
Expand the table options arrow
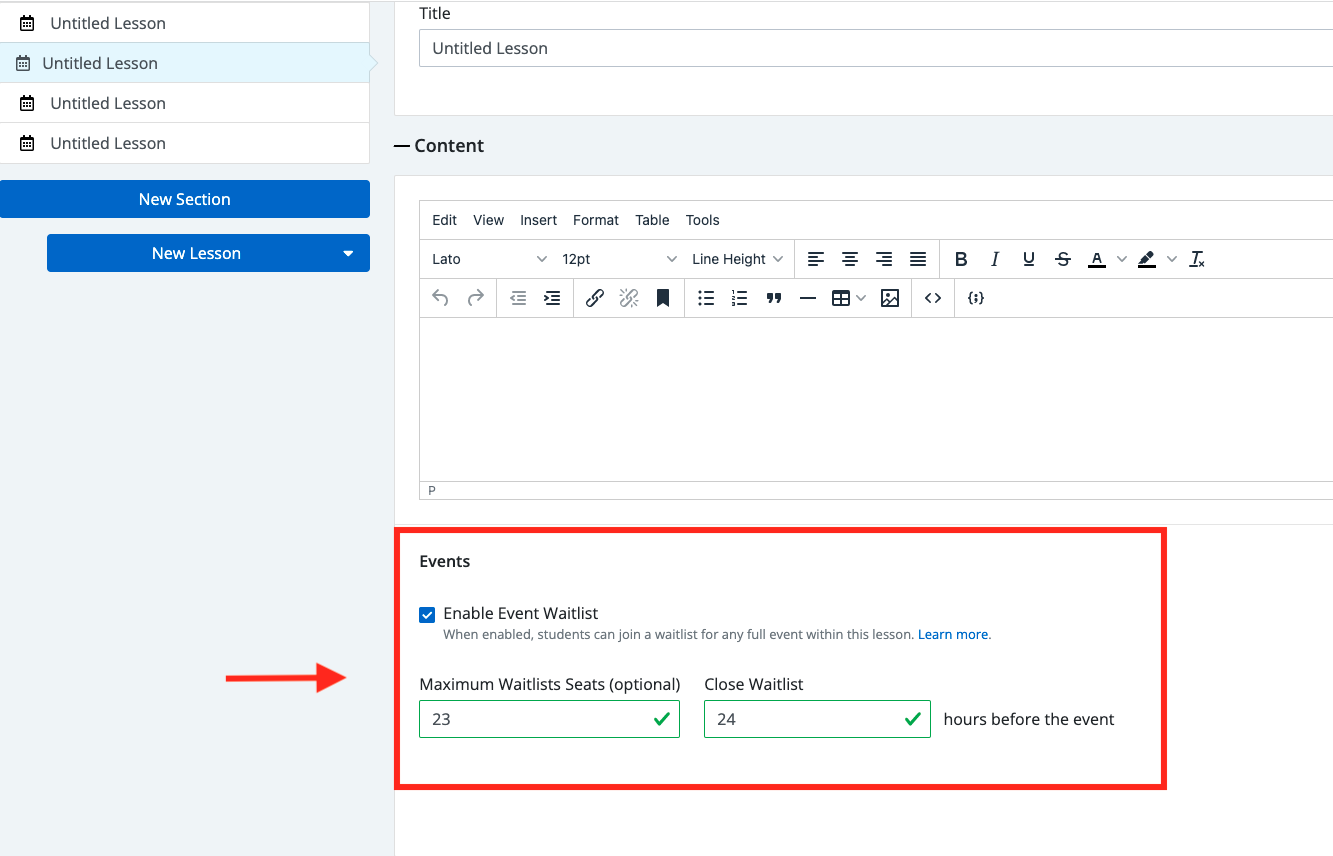coord(861,298)
